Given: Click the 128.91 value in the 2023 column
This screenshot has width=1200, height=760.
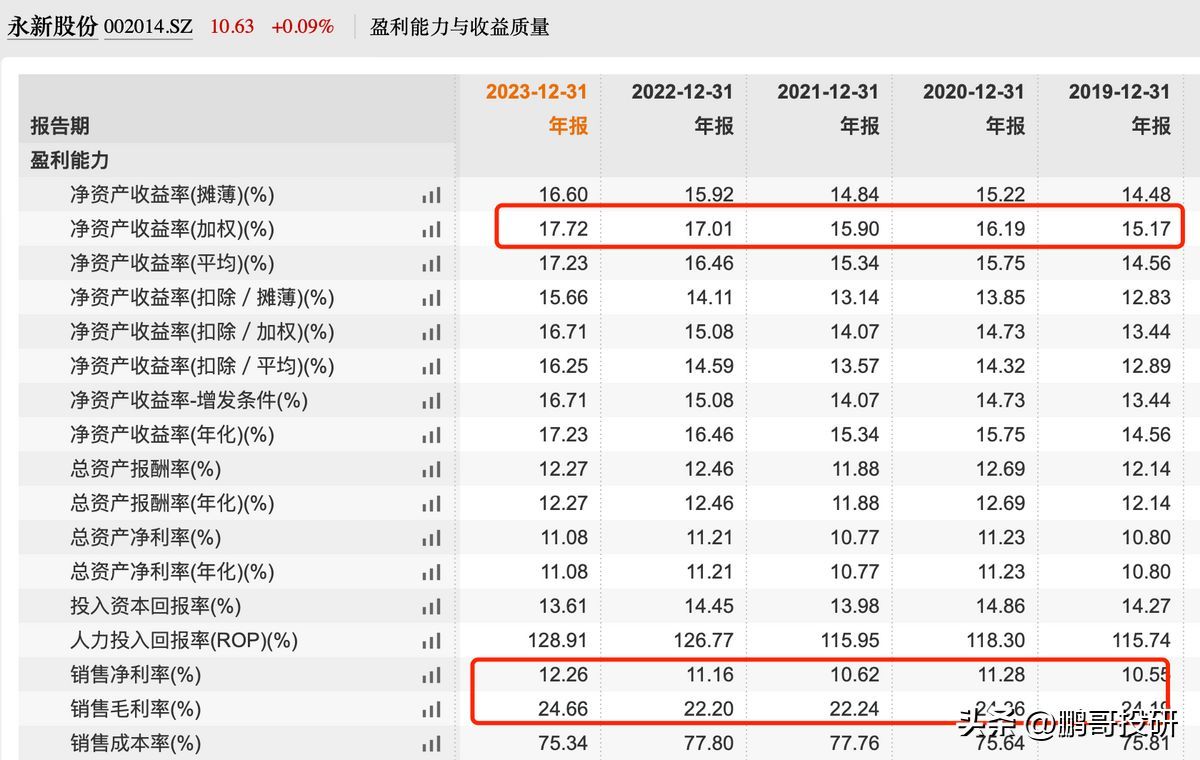Looking at the screenshot, I should click(x=563, y=641).
